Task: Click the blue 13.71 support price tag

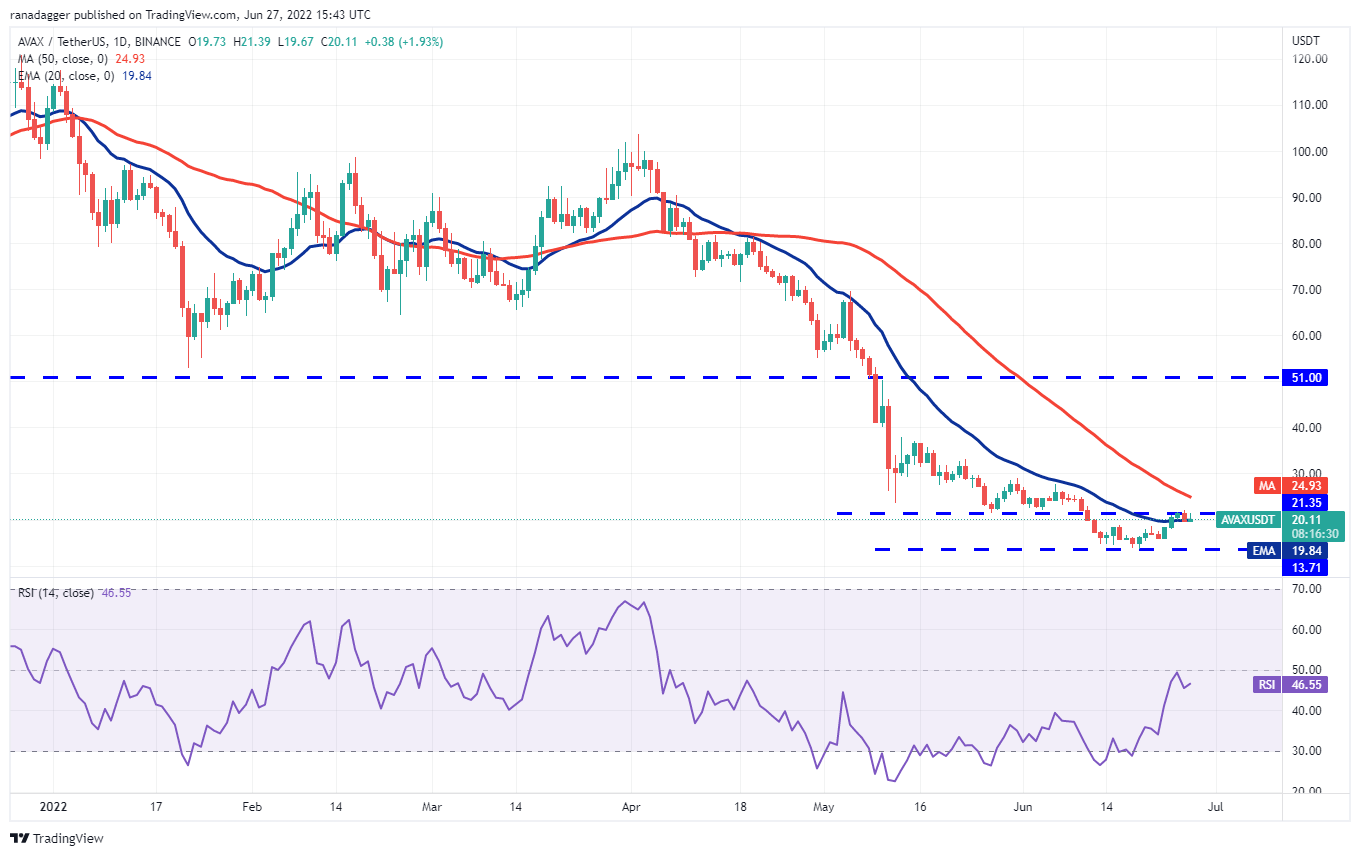Action: click(x=1305, y=567)
